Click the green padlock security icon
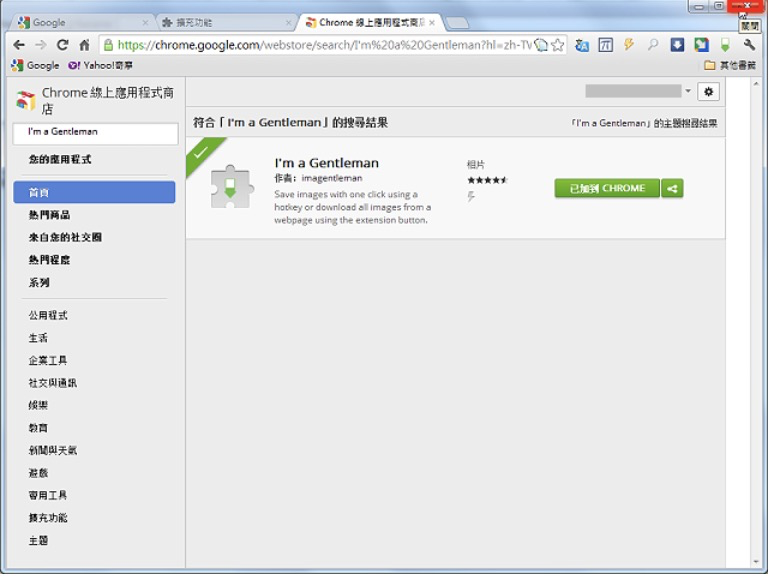This screenshot has height=576, width=770. 109,45
